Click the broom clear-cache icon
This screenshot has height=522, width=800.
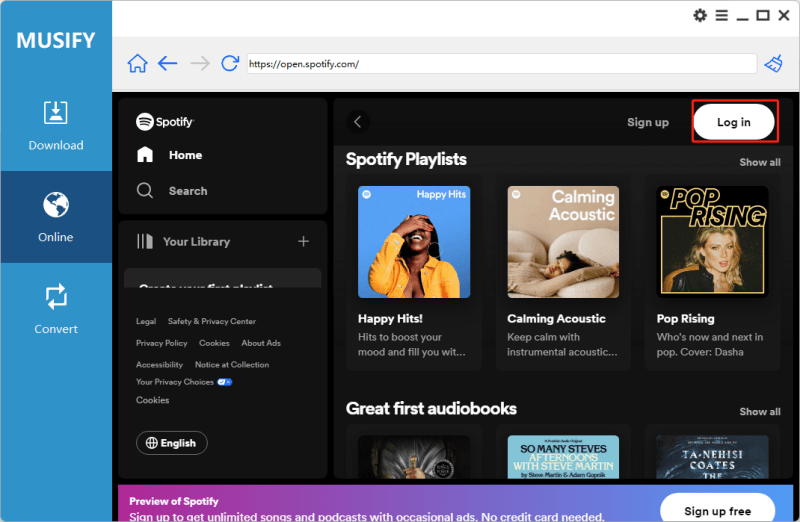(773, 64)
